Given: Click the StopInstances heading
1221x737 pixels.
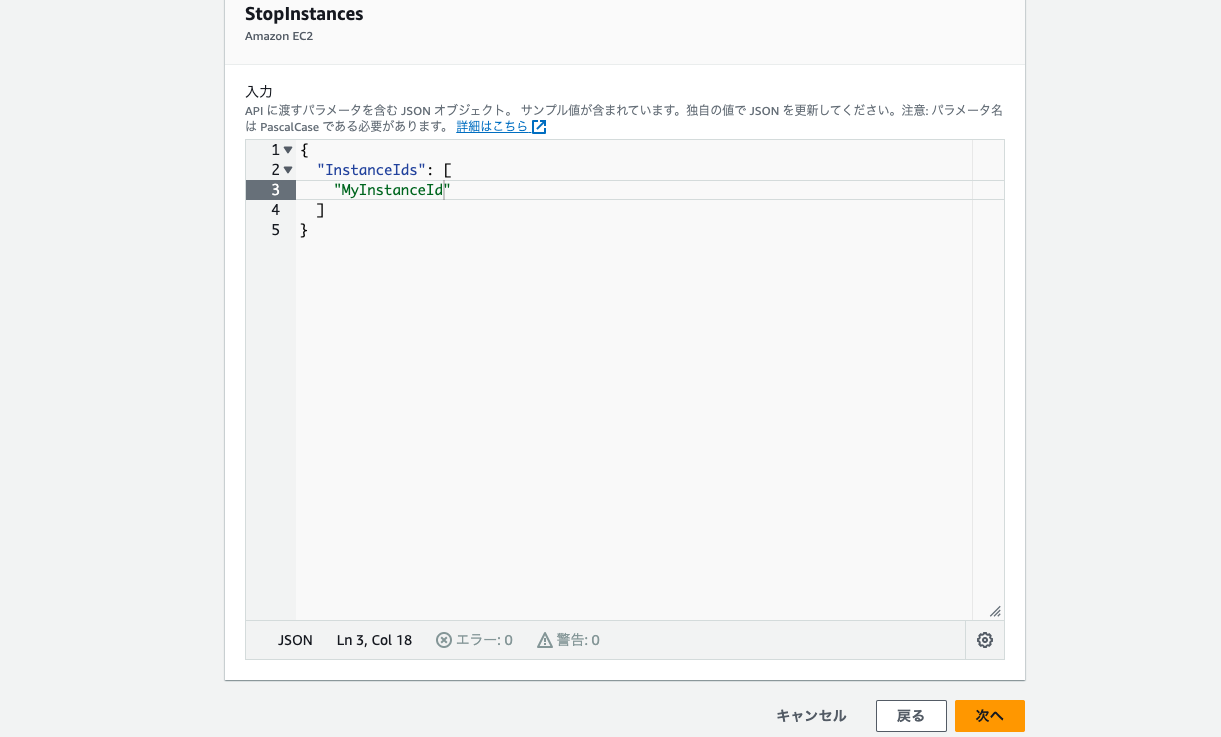Looking at the screenshot, I should (x=303, y=14).
